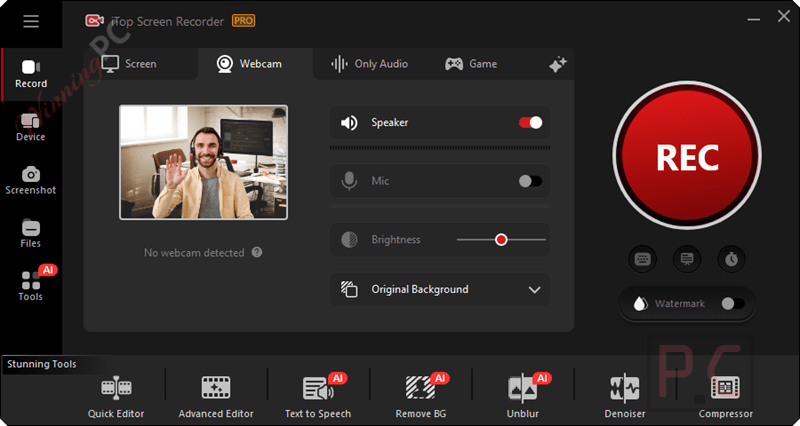Click the Watermark droplet icon
The width and height of the screenshot is (800, 426).
[x=639, y=304]
